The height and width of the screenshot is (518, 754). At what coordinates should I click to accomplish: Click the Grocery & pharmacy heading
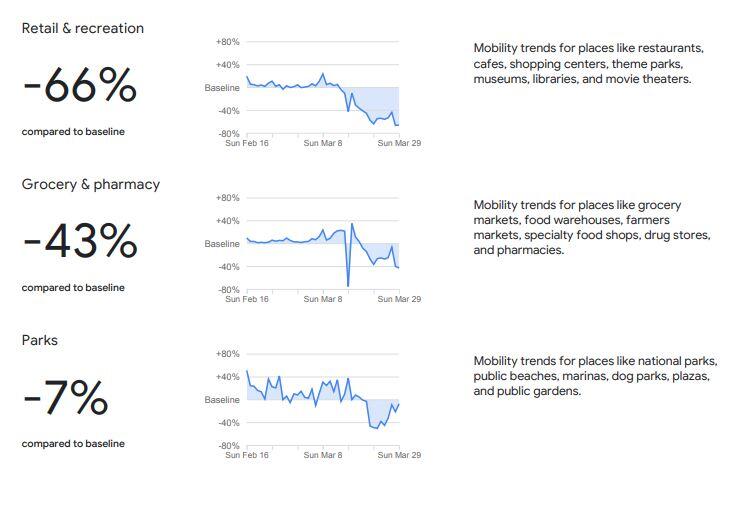[x=91, y=184]
